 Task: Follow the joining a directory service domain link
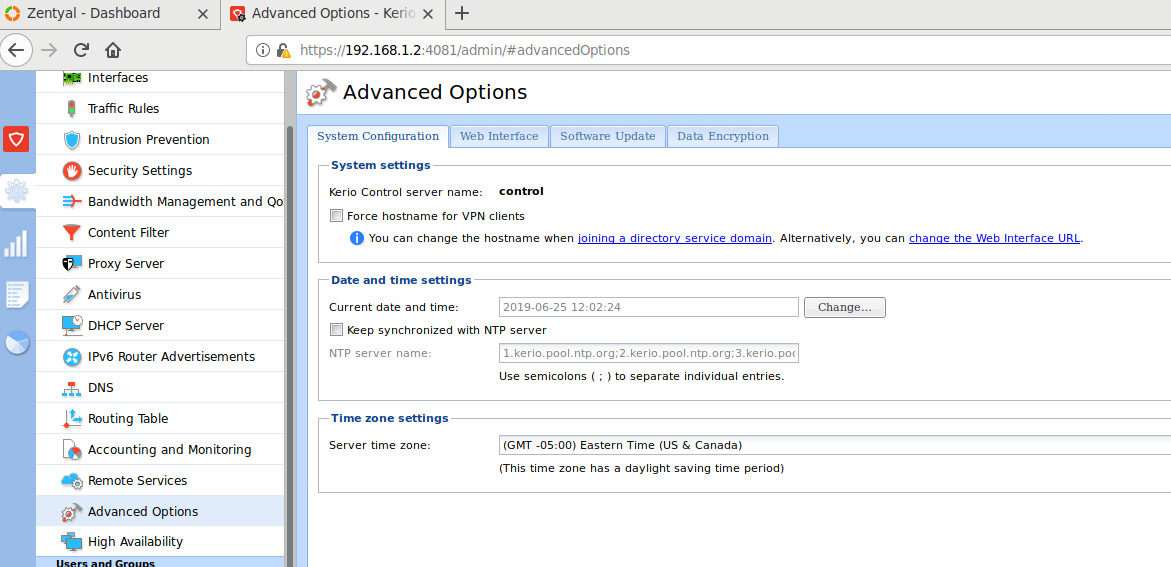point(675,238)
